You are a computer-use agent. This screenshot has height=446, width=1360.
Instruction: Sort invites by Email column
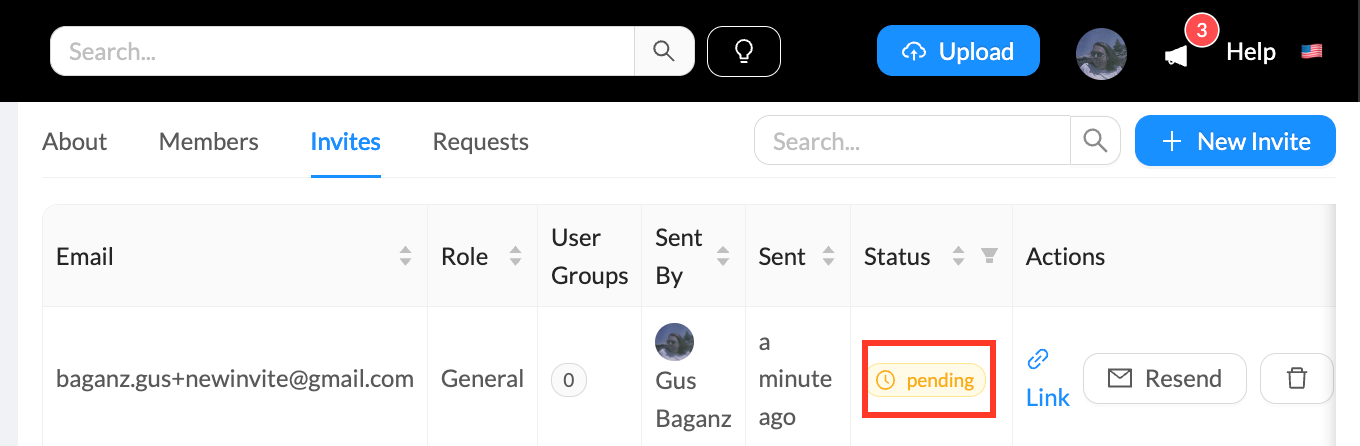(x=405, y=257)
